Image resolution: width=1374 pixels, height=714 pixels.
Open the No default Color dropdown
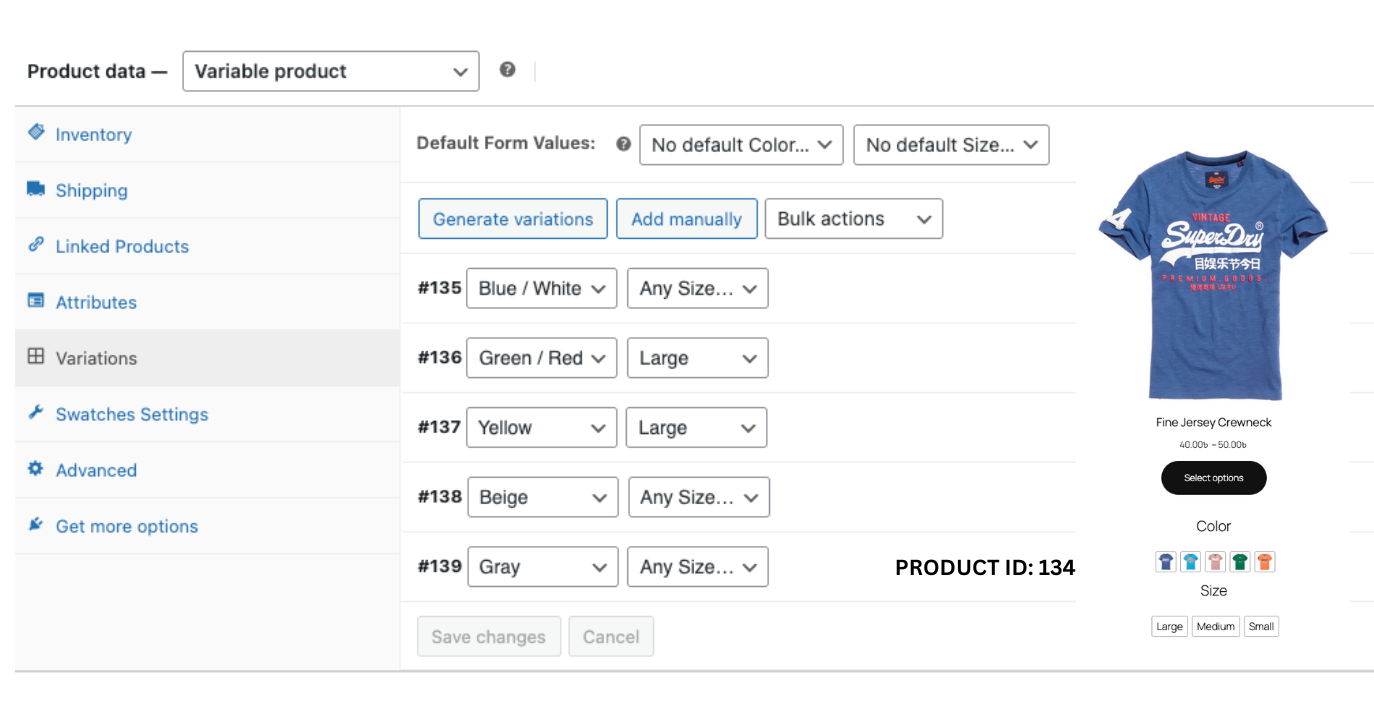coord(741,145)
